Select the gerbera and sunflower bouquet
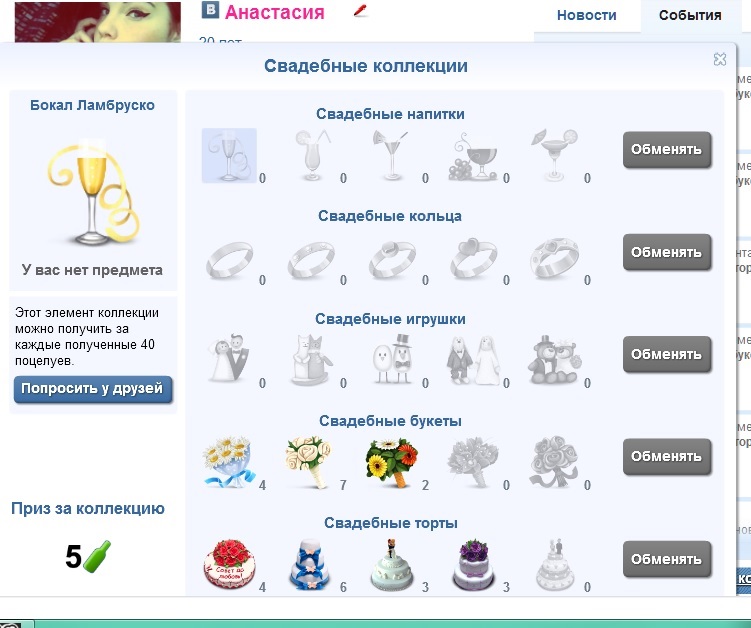The image size is (751, 628). (392, 462)
